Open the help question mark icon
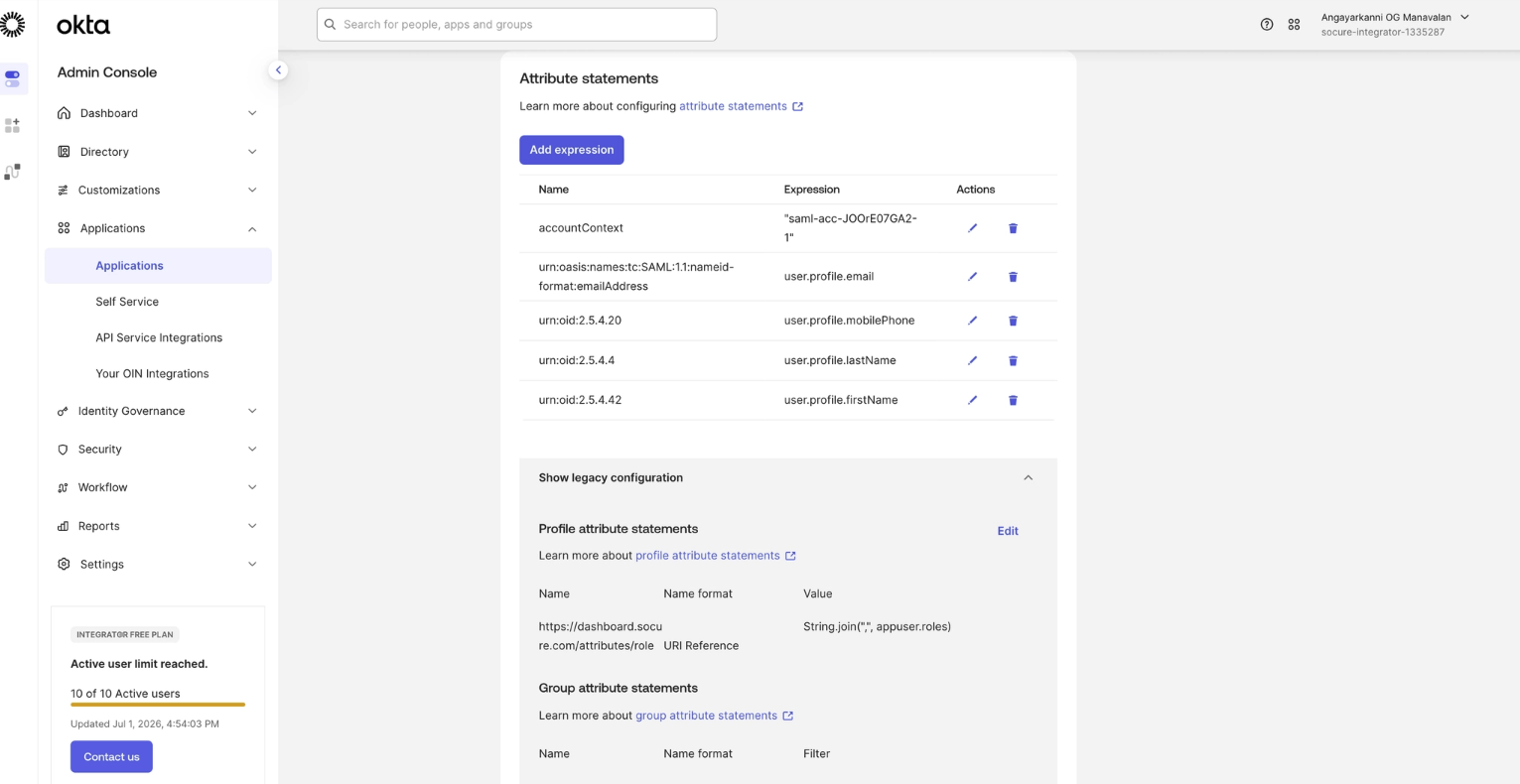 [1267, 25]
